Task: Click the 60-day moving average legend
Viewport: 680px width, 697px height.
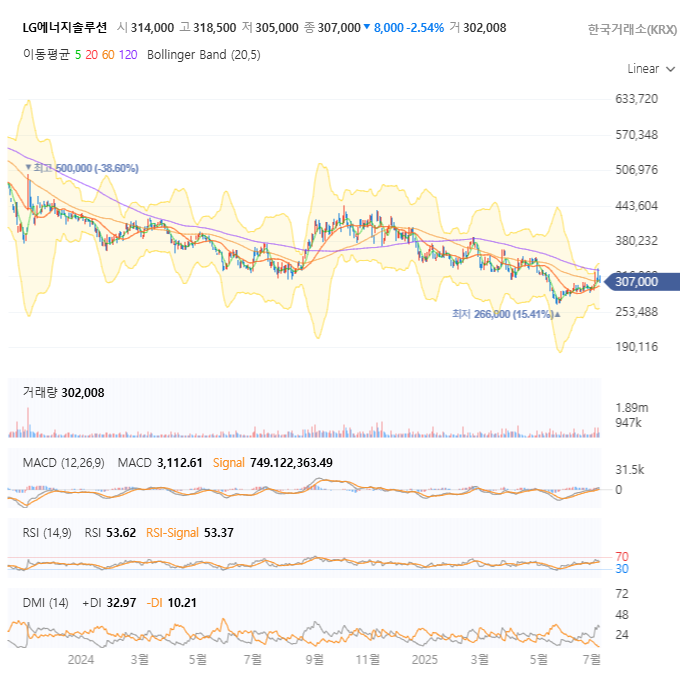Action: [x=108, y=55]
